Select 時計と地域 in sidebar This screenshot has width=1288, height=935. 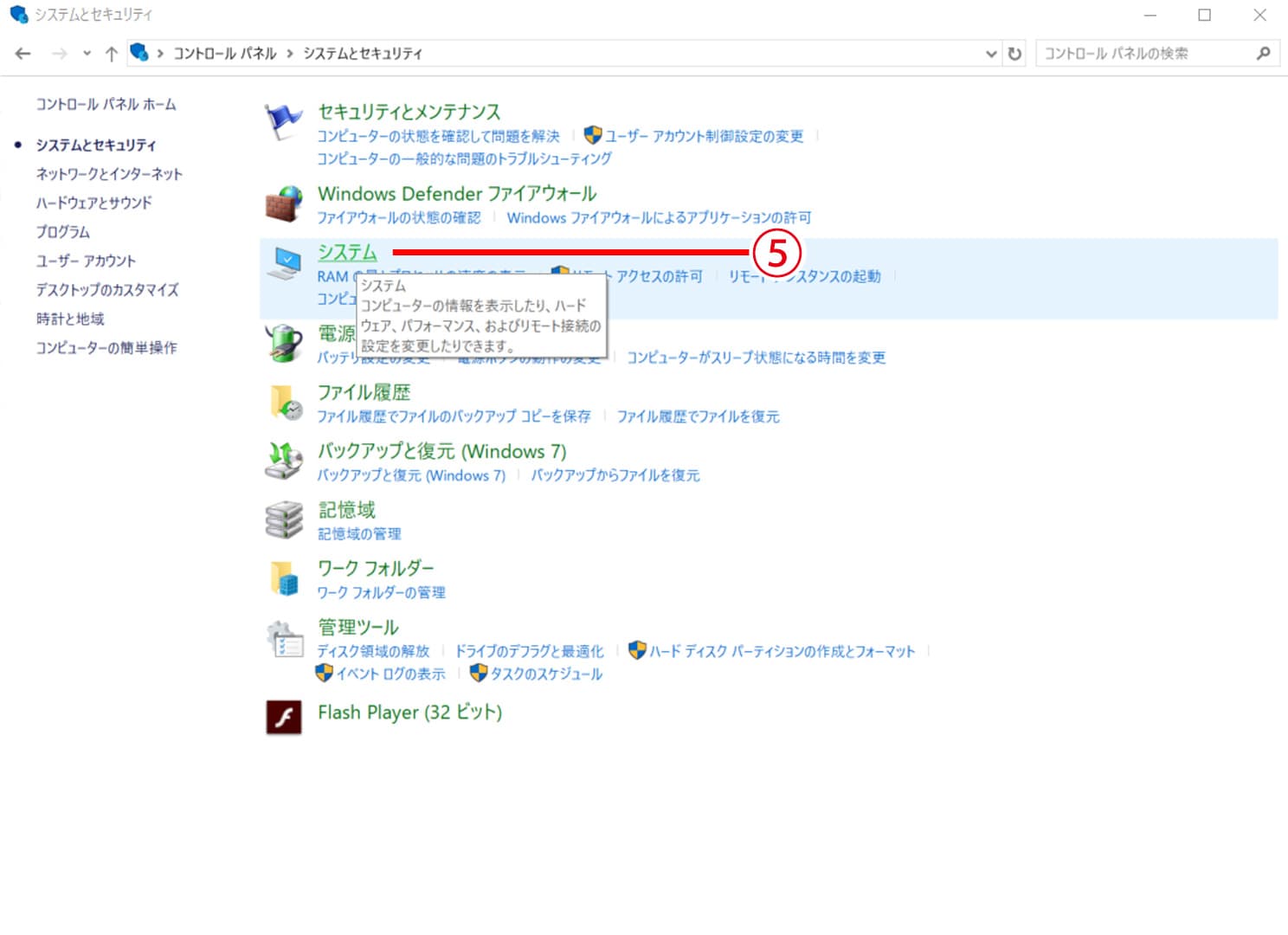click(70, 319)
